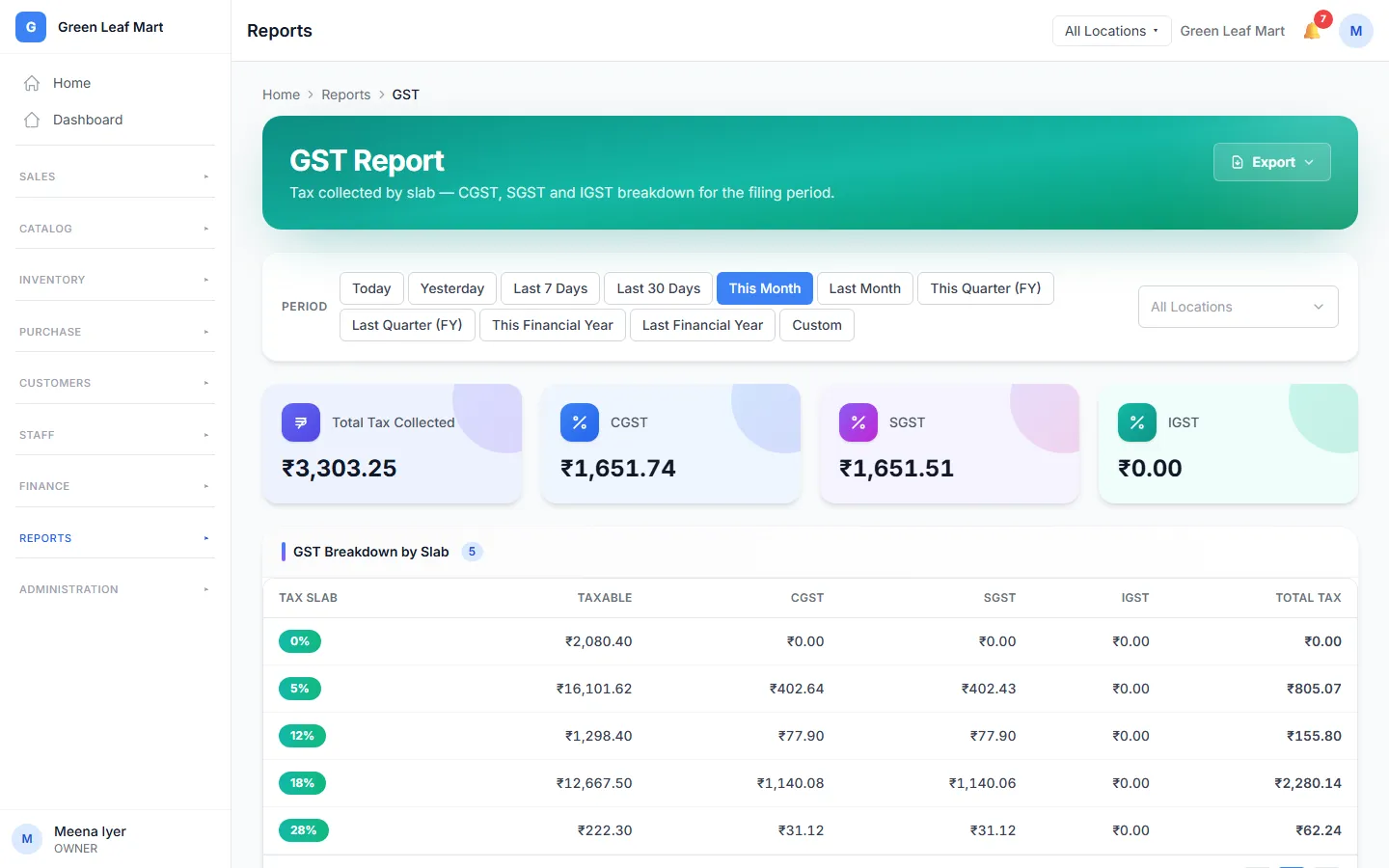
Task: Select the Last Month period
Action: pos(865,288)
